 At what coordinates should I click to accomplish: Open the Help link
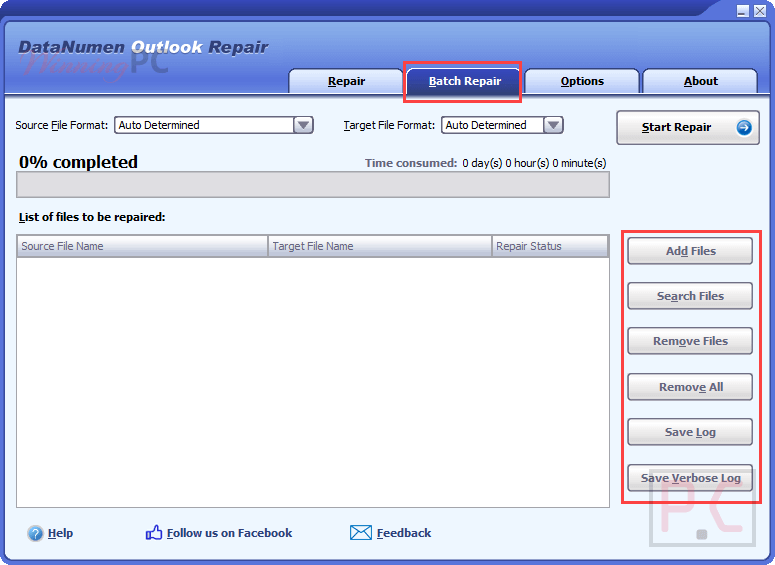pyautogui.click(x=60, y=533)
